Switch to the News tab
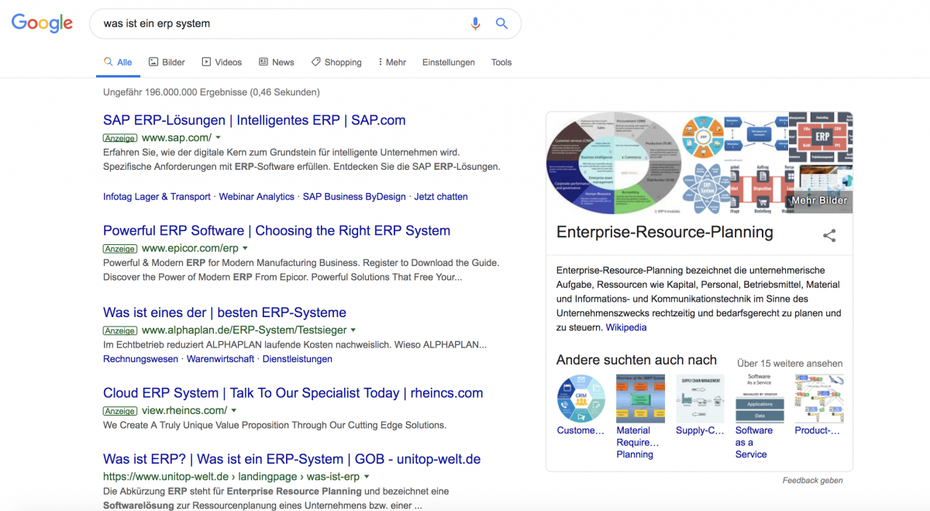The height and width of the screenshot is (511, 930). [x=276, y=62]
